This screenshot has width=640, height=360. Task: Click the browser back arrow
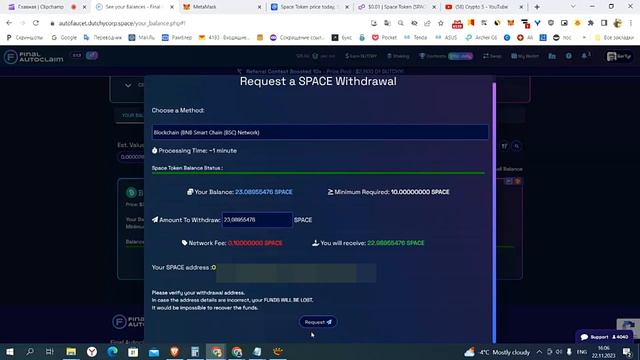pyautogui.click(x=9, y=23)
